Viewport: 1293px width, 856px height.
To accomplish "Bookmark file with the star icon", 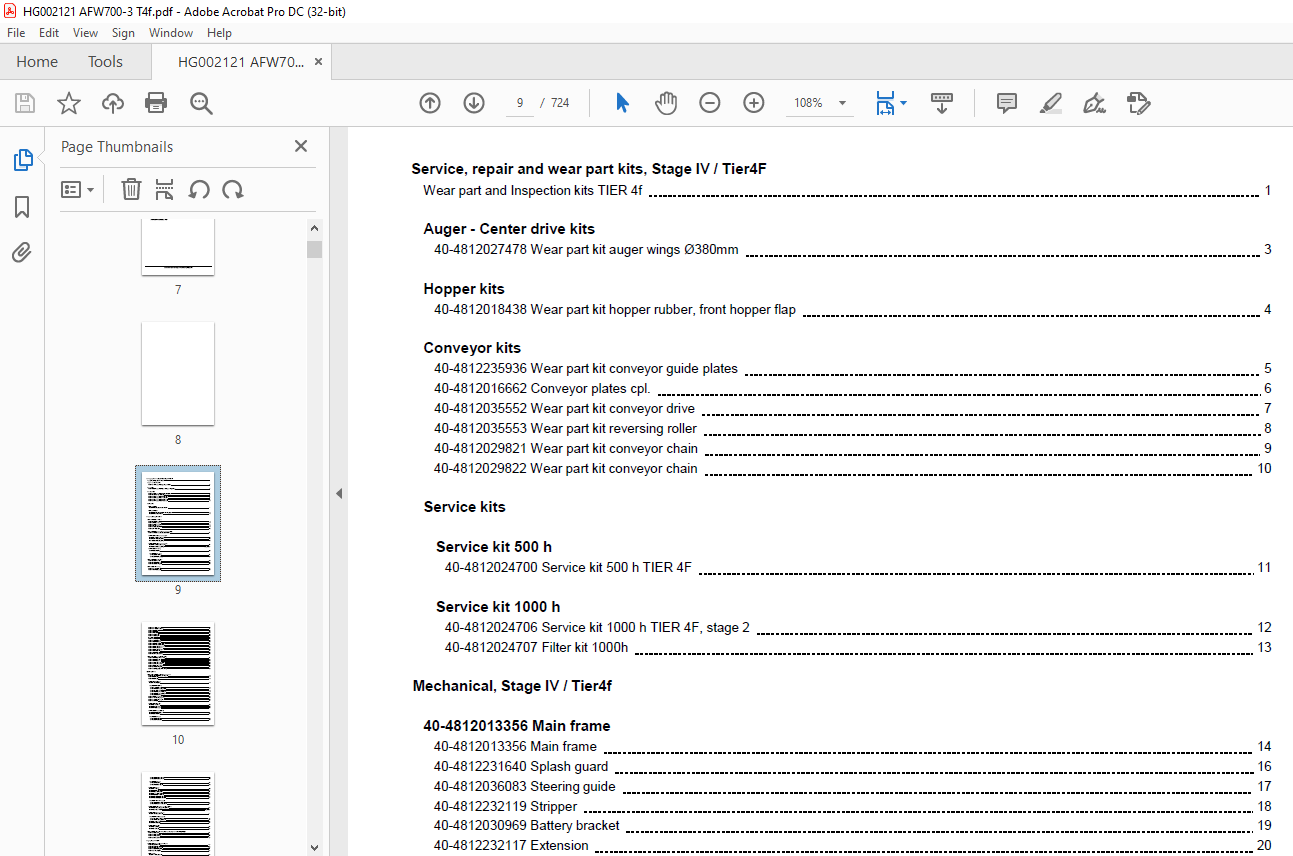I will tap(68, 103).
